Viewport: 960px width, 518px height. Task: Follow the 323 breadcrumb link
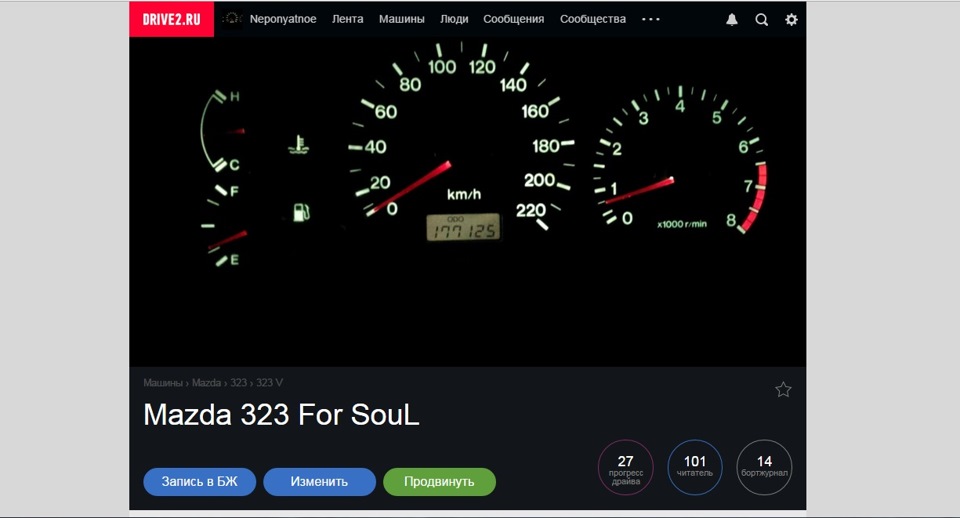point(239,383)
